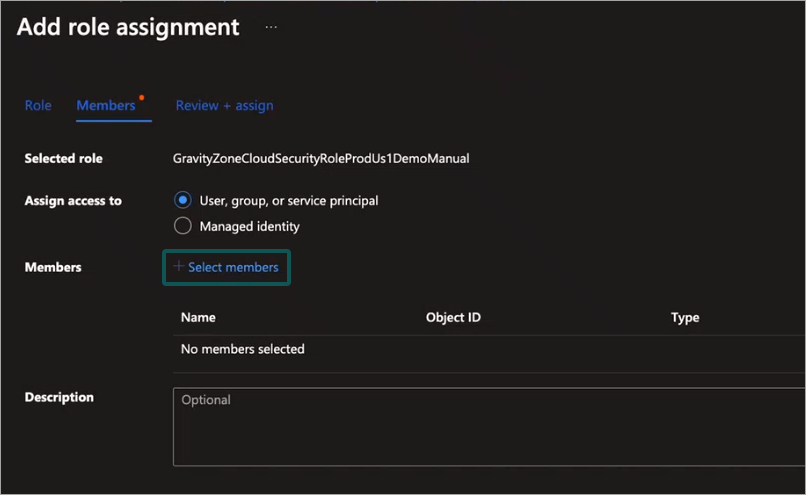Viewport: 806px width, 495px height.
Task: Click the bold 'Members' field label
Action: pos(53,267)
